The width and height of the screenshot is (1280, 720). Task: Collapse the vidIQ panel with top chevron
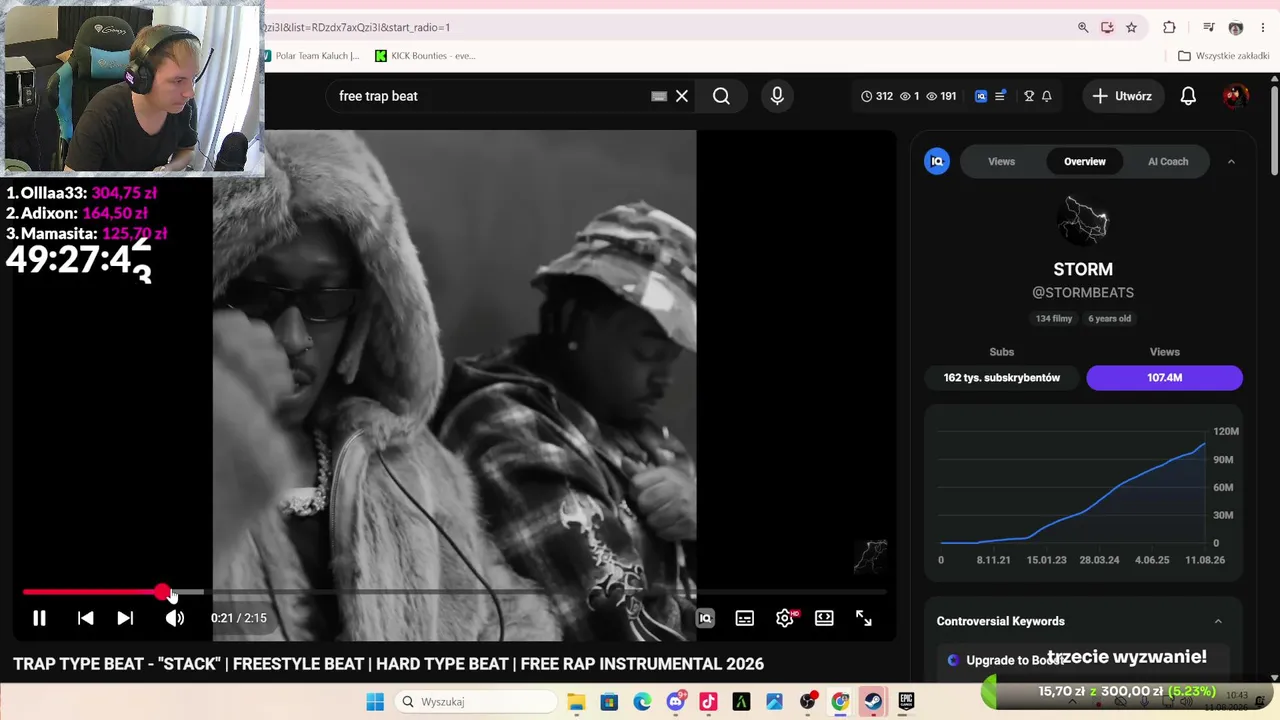click(1231, 161)
